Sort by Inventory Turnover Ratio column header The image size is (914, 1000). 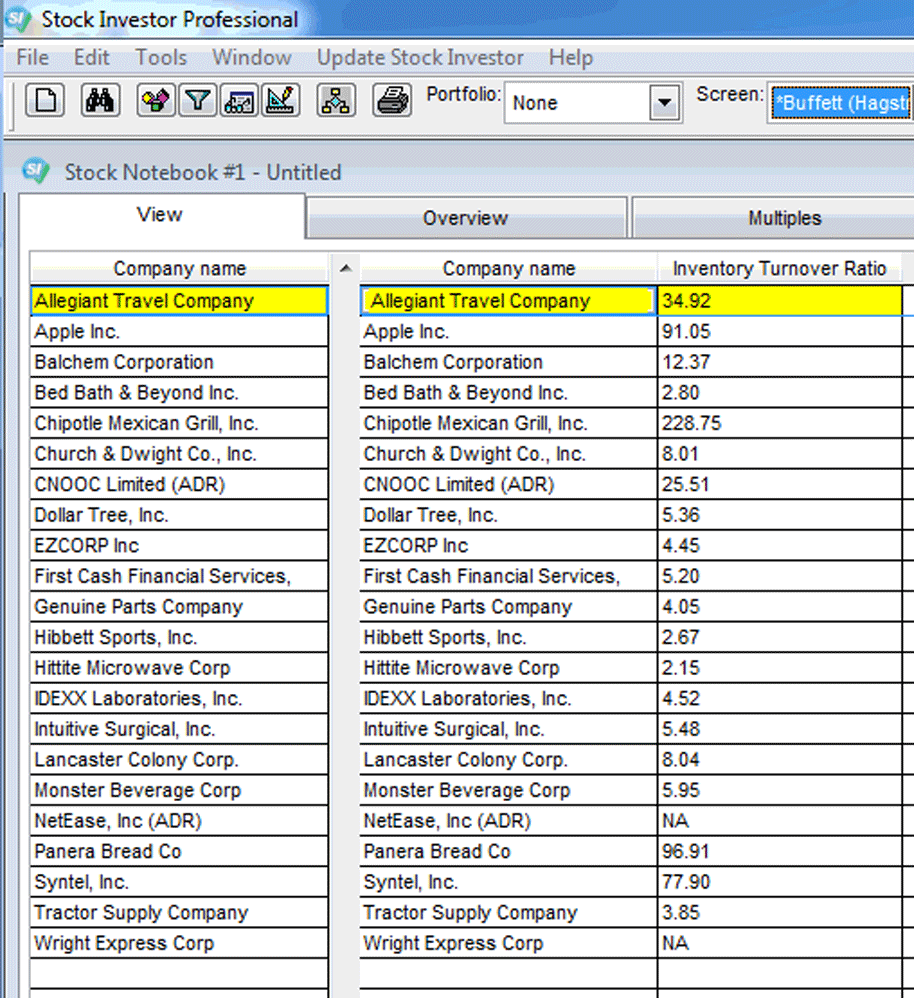[779, 268]
